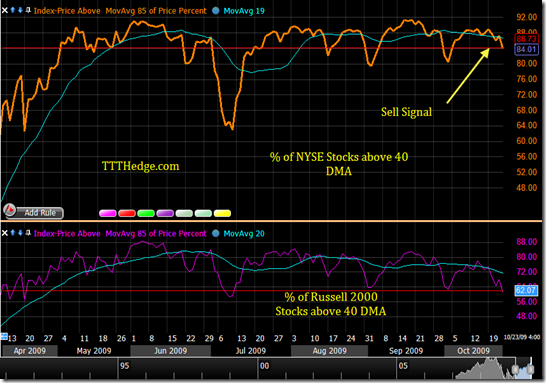Image resolution: width=546 pixels, height=383 pixels.
Task: Select the pale gray-green color swatch
Action: click(184, 213)
